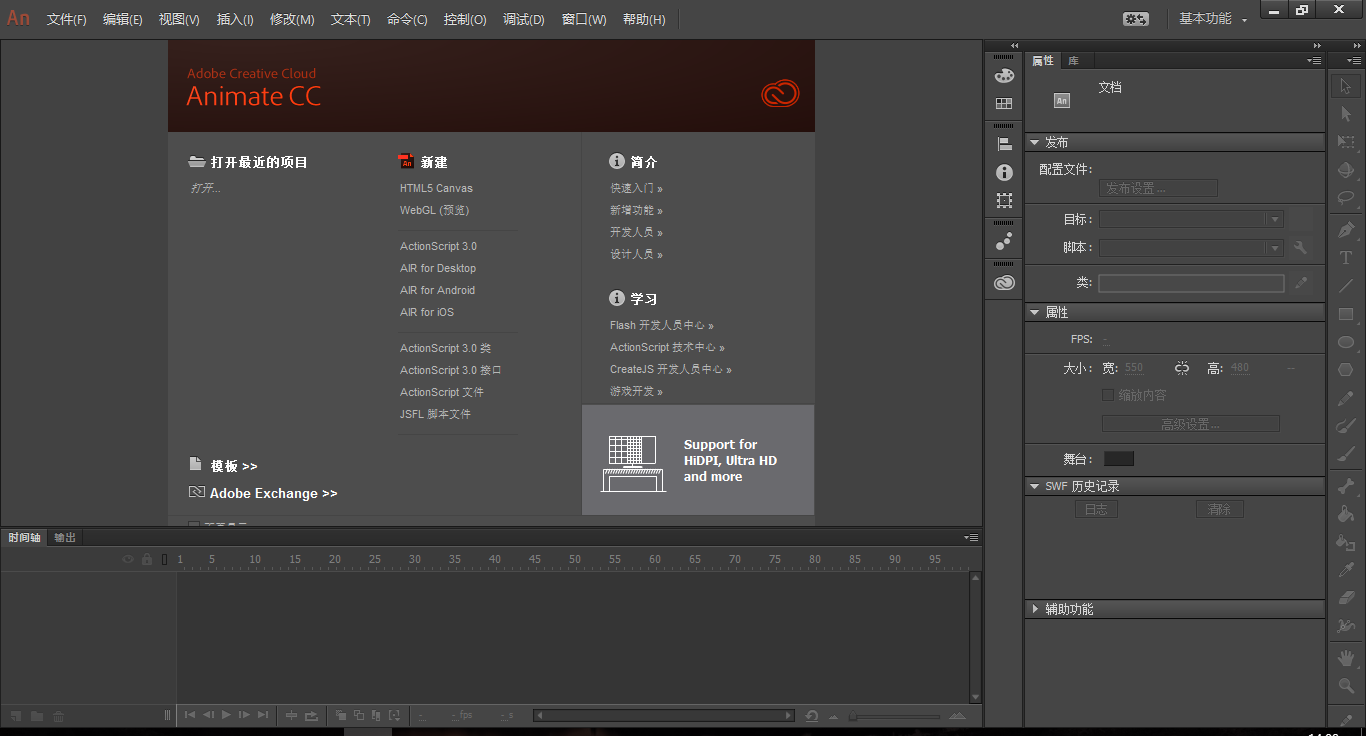
Task: Open the Color palette panel icon
Action: tap(1004, 76)
